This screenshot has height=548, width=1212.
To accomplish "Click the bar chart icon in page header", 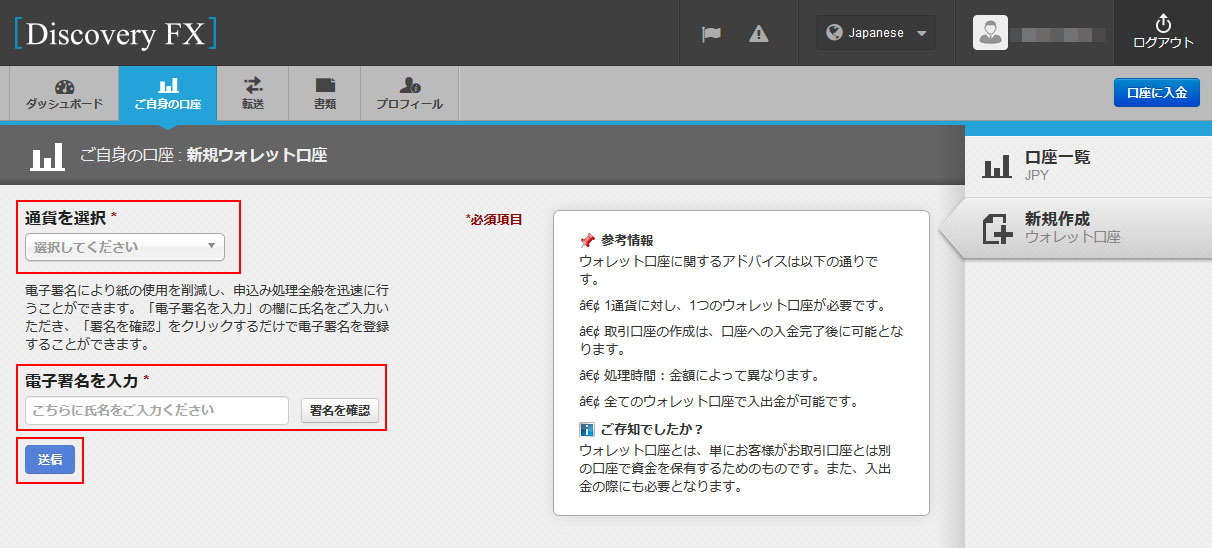I will pyautogui.click(x=47, y=156).
